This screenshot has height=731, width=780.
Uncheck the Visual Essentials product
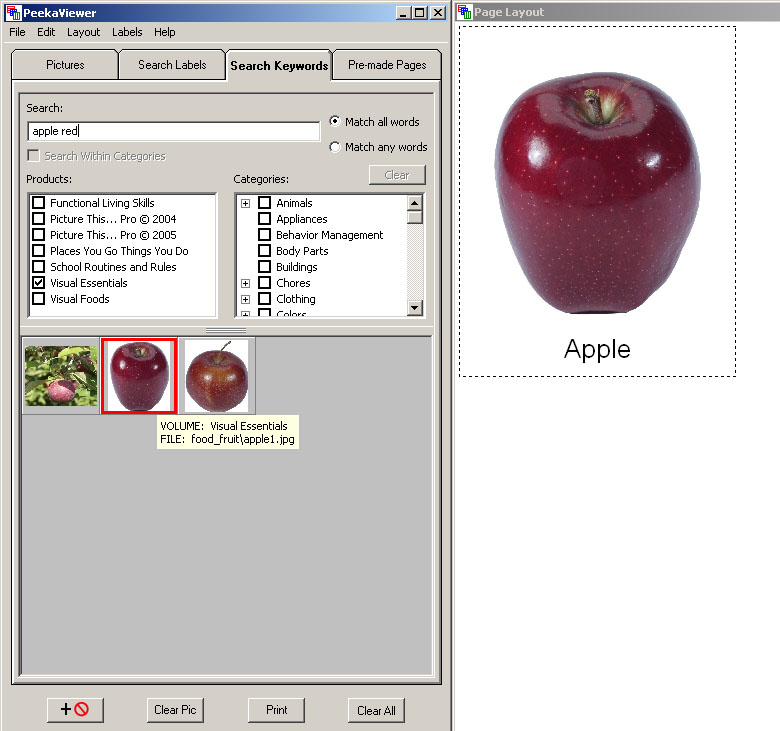(38, 283)
